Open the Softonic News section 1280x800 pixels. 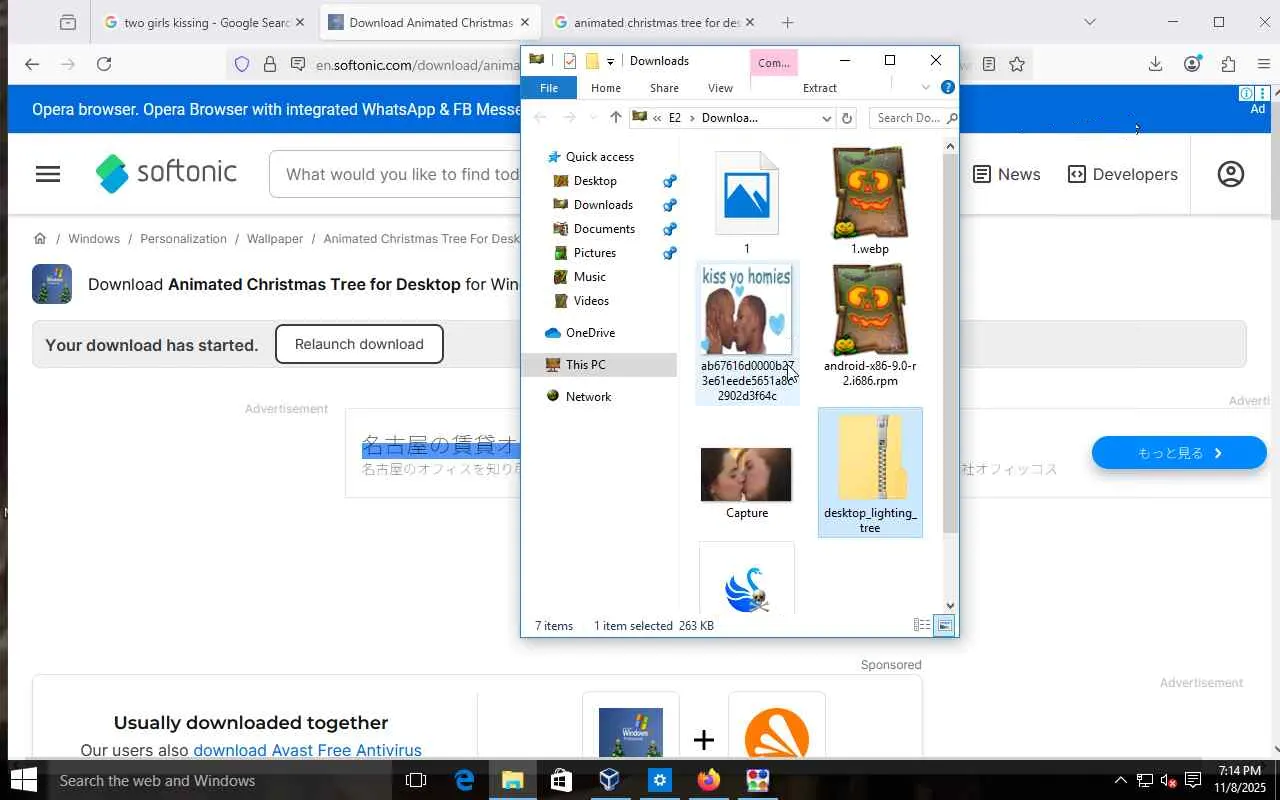tap(1006, 174)
